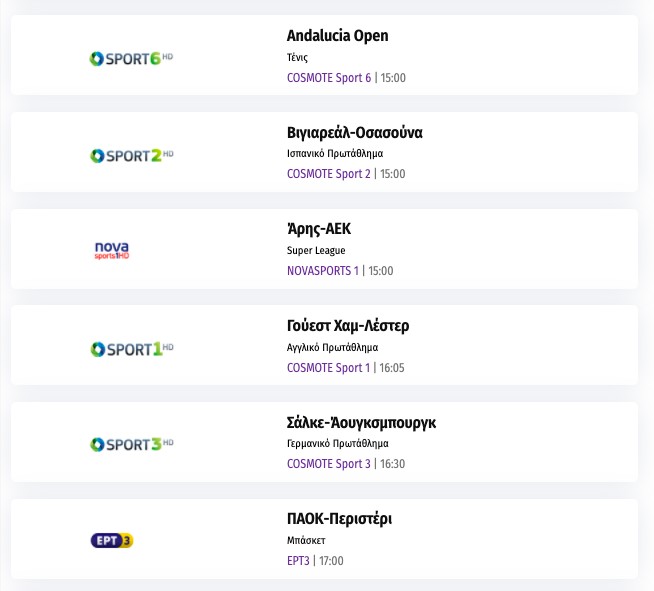Click the COSMOTE Sport 1 HD logo
Image resolution: width=654 pixels, height=591 pixels.
point(132,349)
